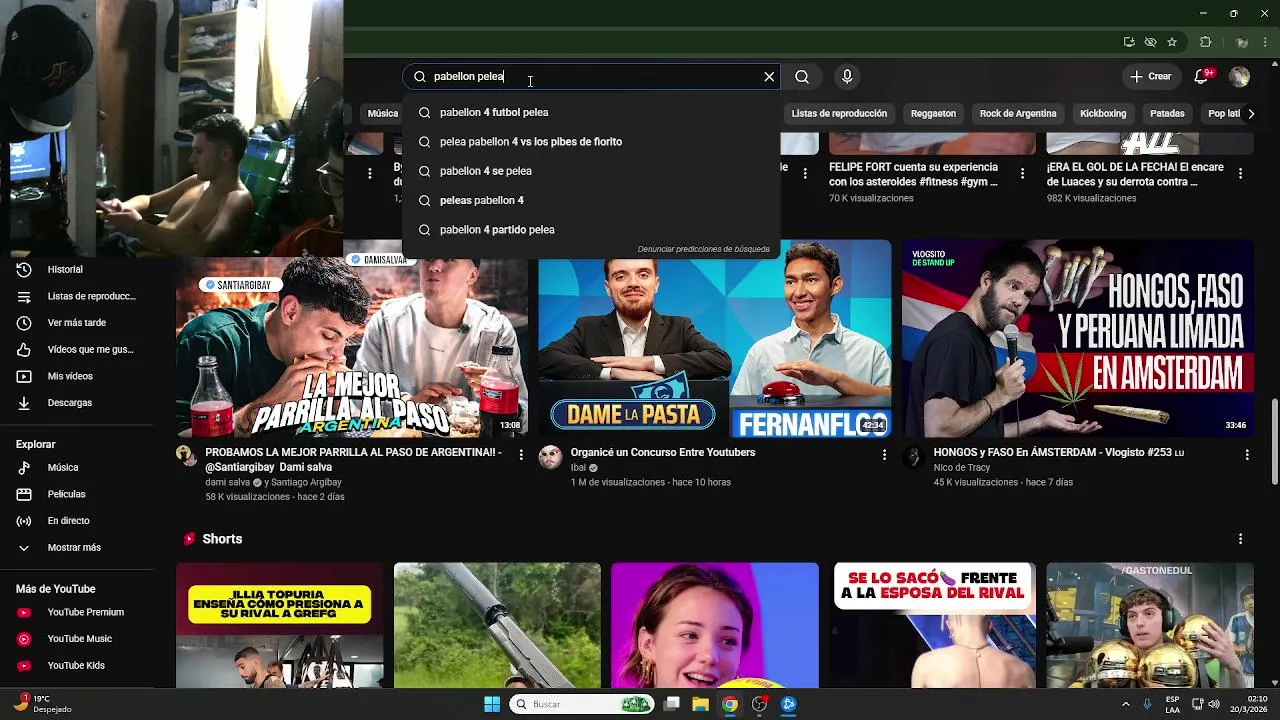Open Historial in the sidebar
The width and height of the screenshot is (1280, 720).
77,269
